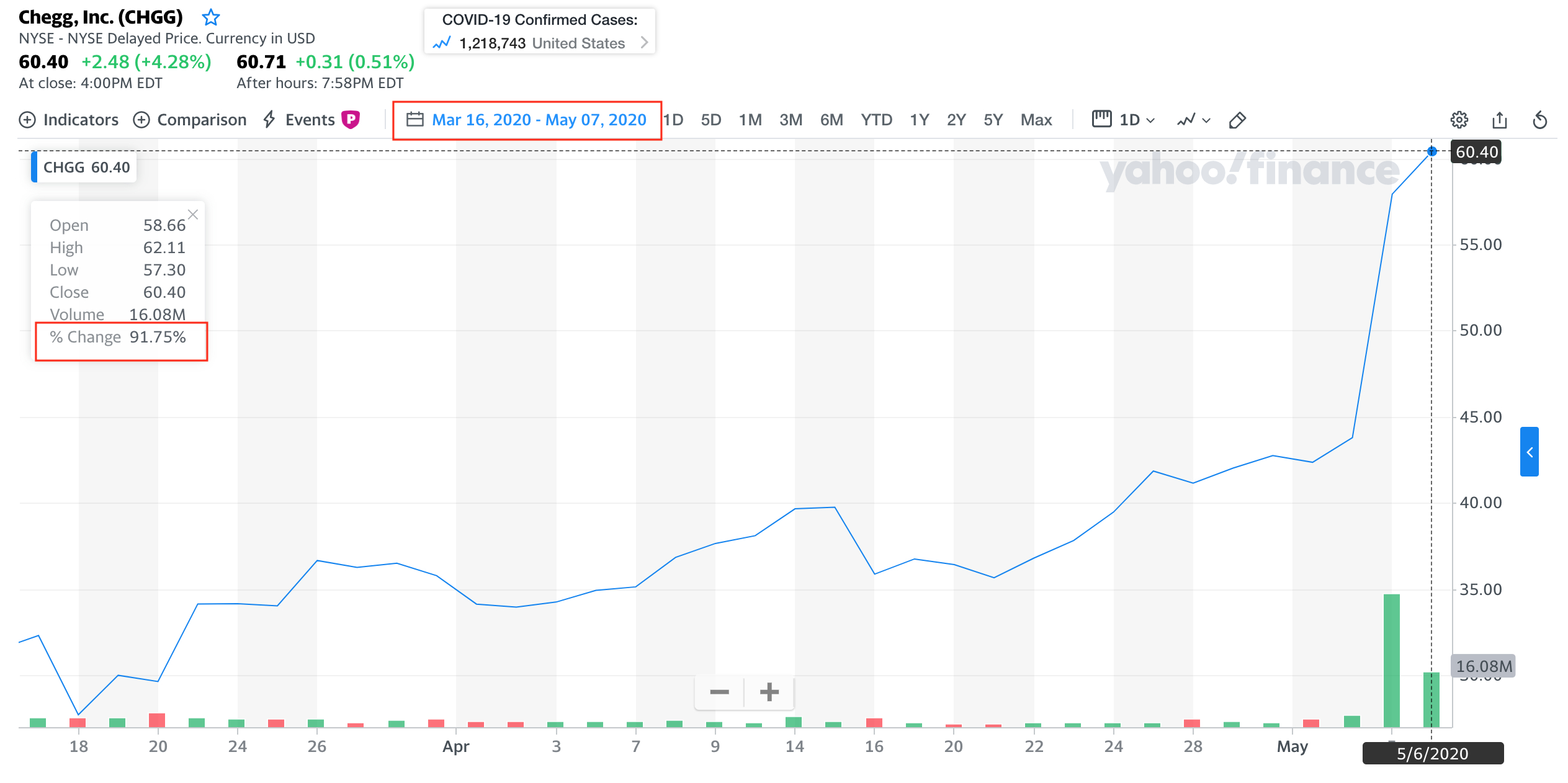Open the Comparison option

(190, 120)
